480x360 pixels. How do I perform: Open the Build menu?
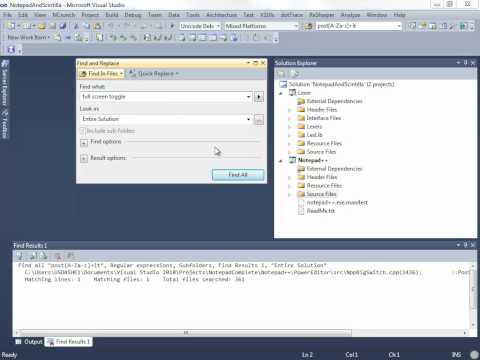point(112,15)
